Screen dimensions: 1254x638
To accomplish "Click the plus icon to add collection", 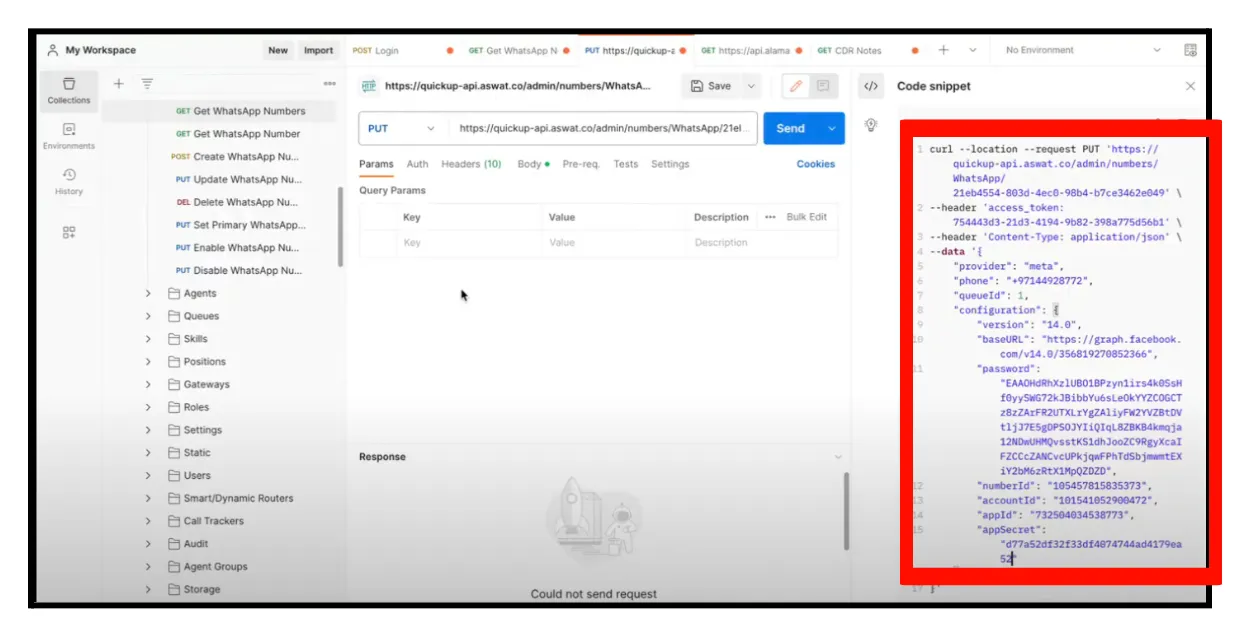I will tap(118, 84).
